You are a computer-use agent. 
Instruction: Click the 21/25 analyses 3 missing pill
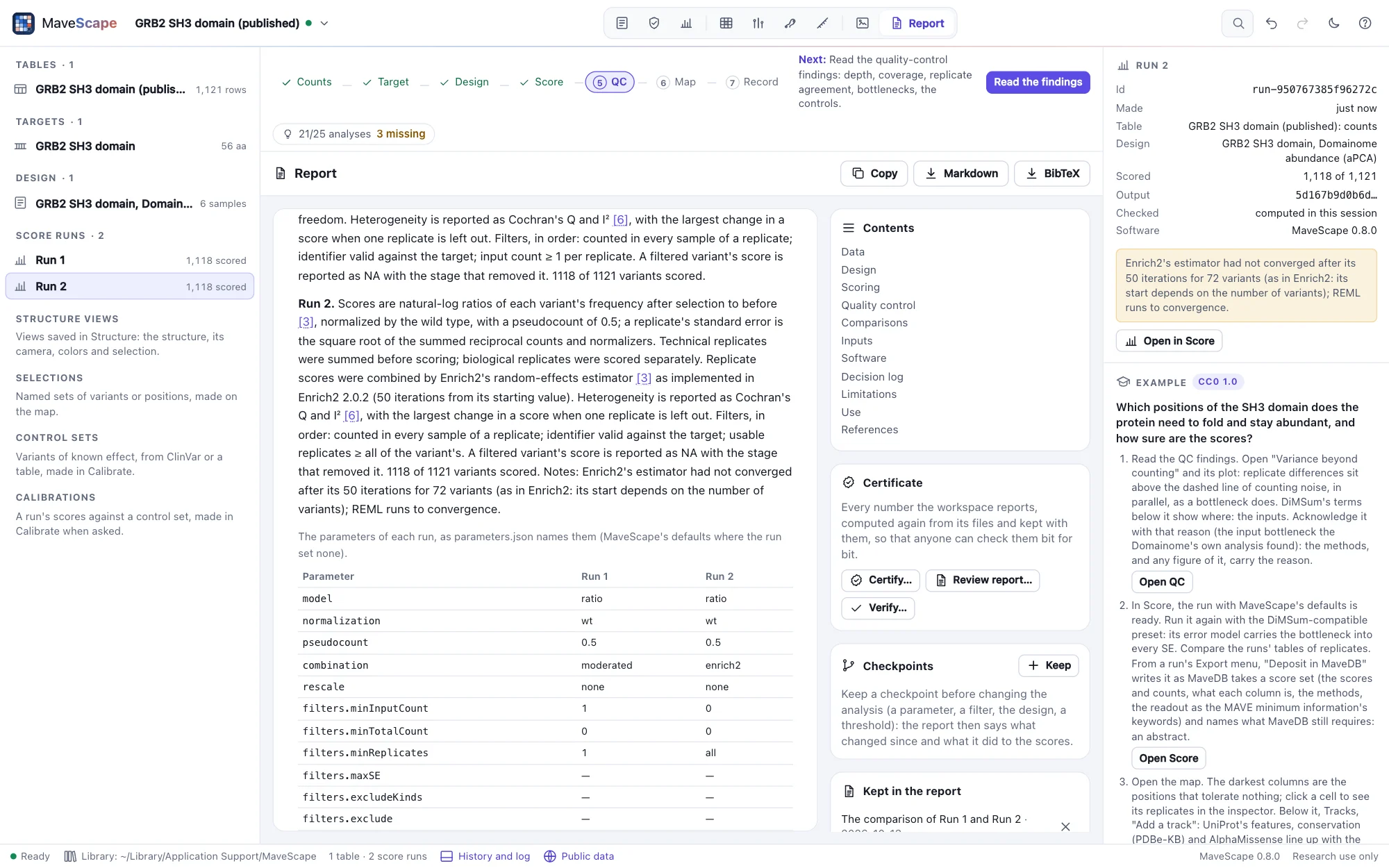tap(354, 134)
